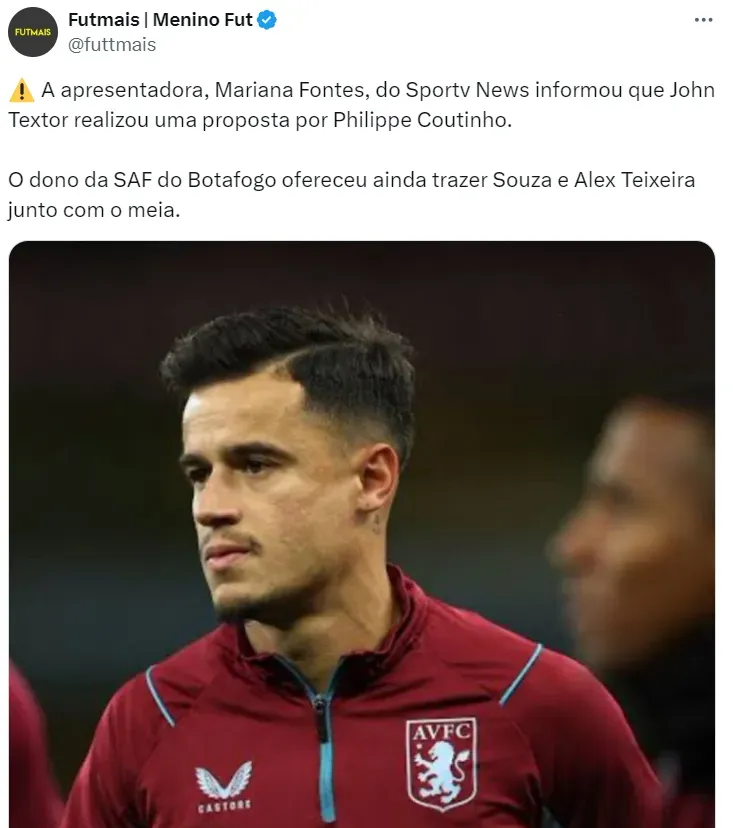Open the Futmais | Menino Fut profile name

coord(160,20)
